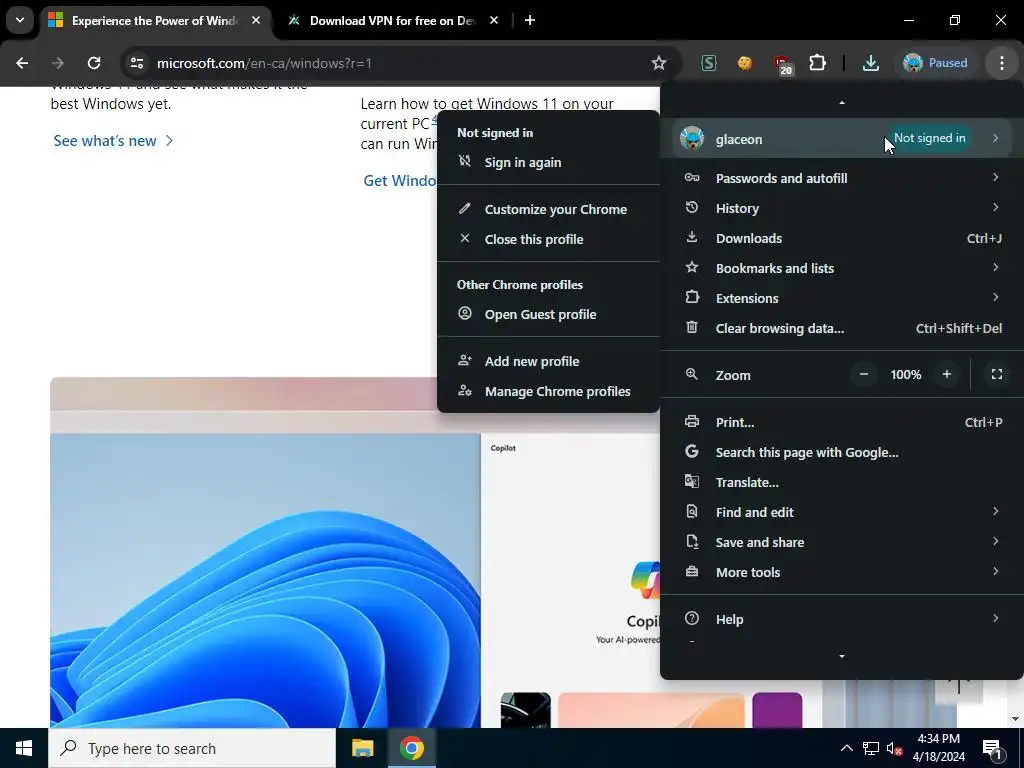This screenshot has height=768, width=1024.
Task: Click the menu scroll-down arrow
Action: [842, 656]
